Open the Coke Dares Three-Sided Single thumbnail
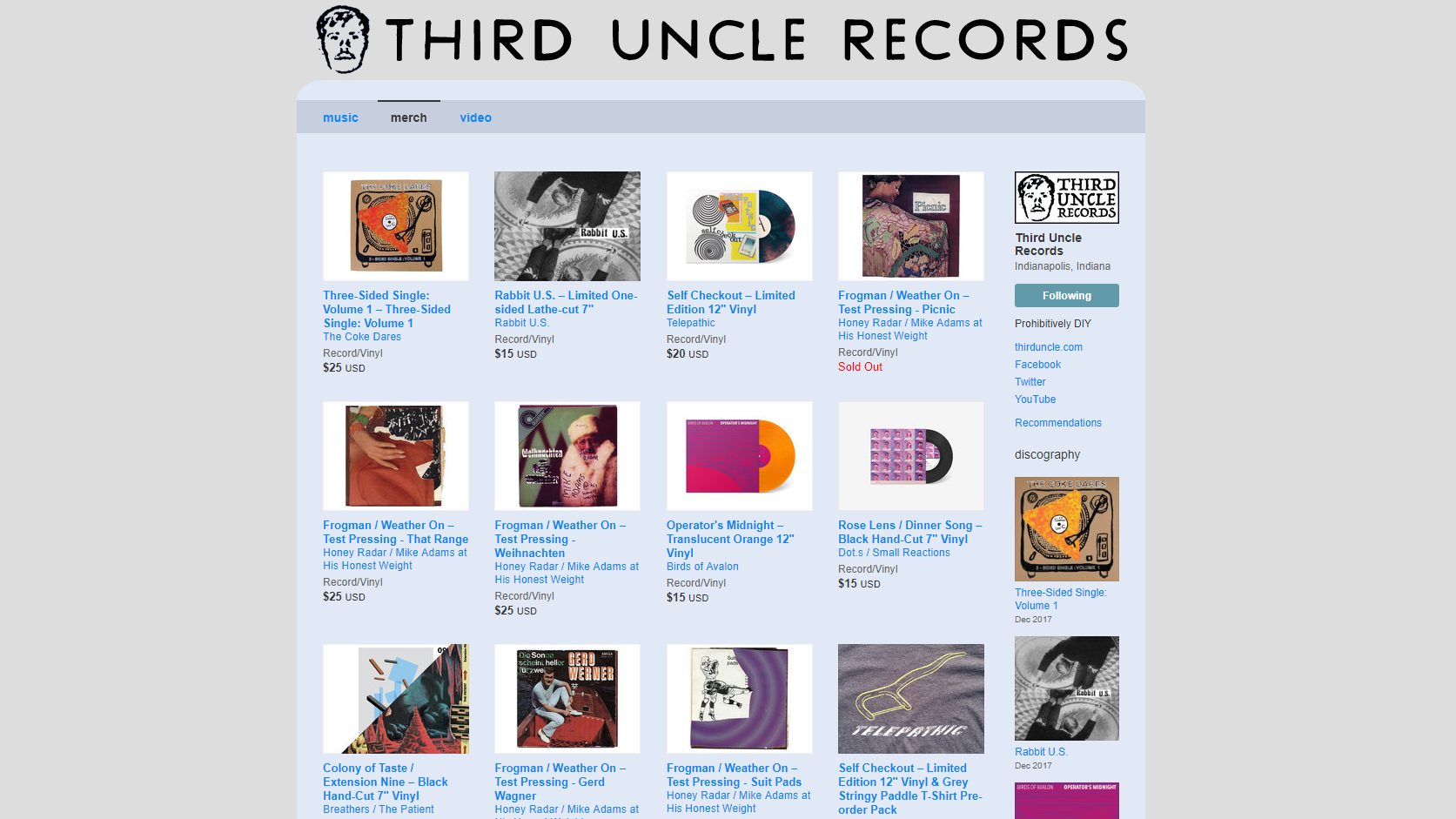 coord(396,226)
